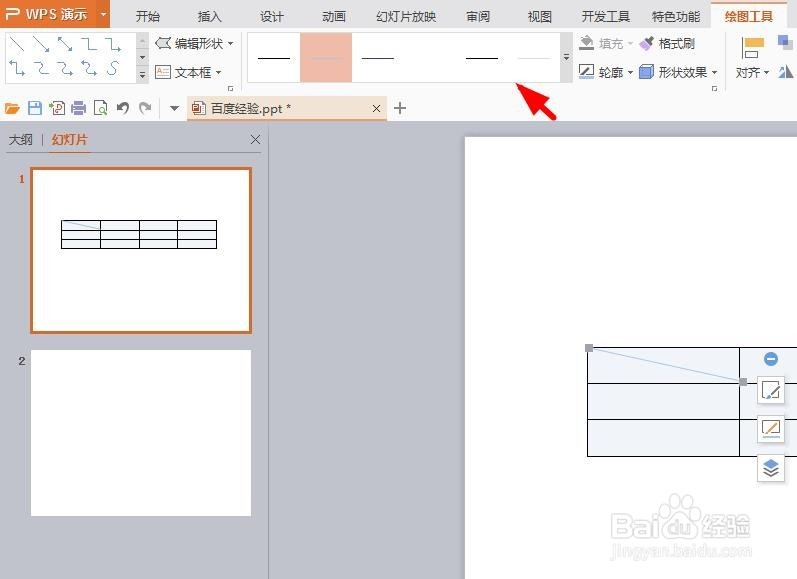Viewport: 797px width, 579px height.
Task: Select the third dark line style
Action: [x=378, y=57]
